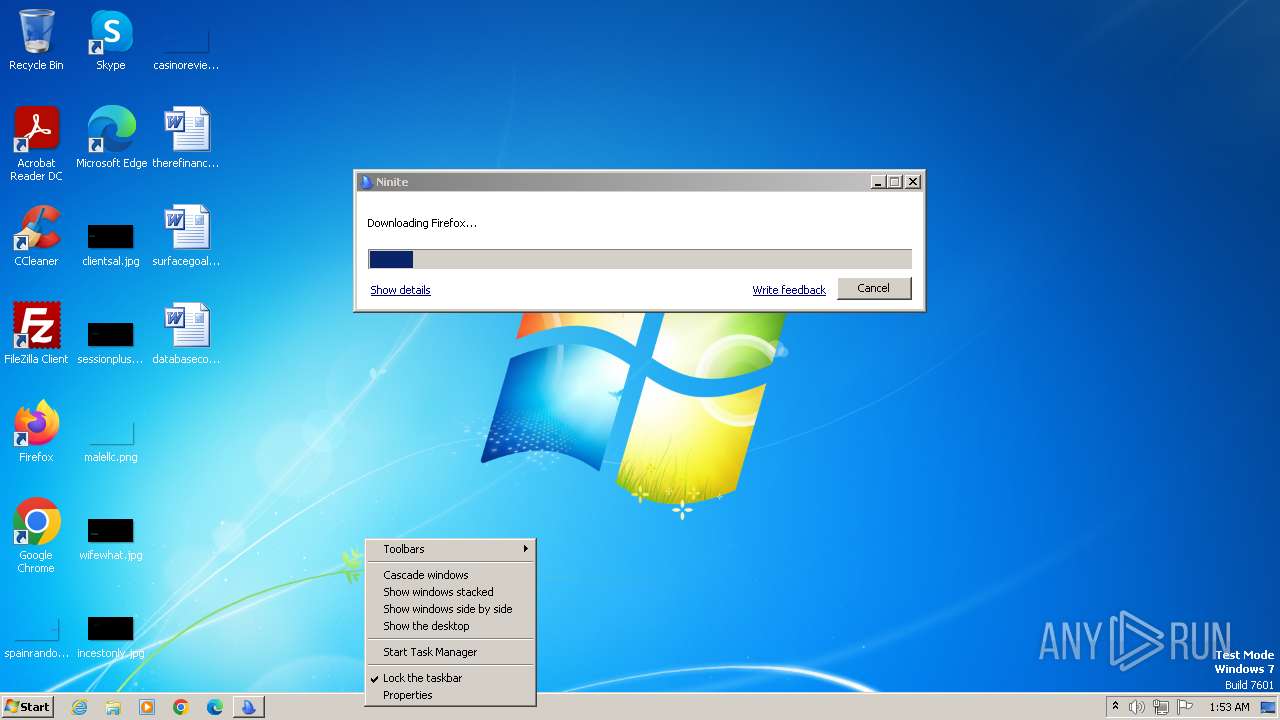This screenshot has width=1280, height=720.
Task: Click the network tray icon
Action: [x=1161, y=707]
